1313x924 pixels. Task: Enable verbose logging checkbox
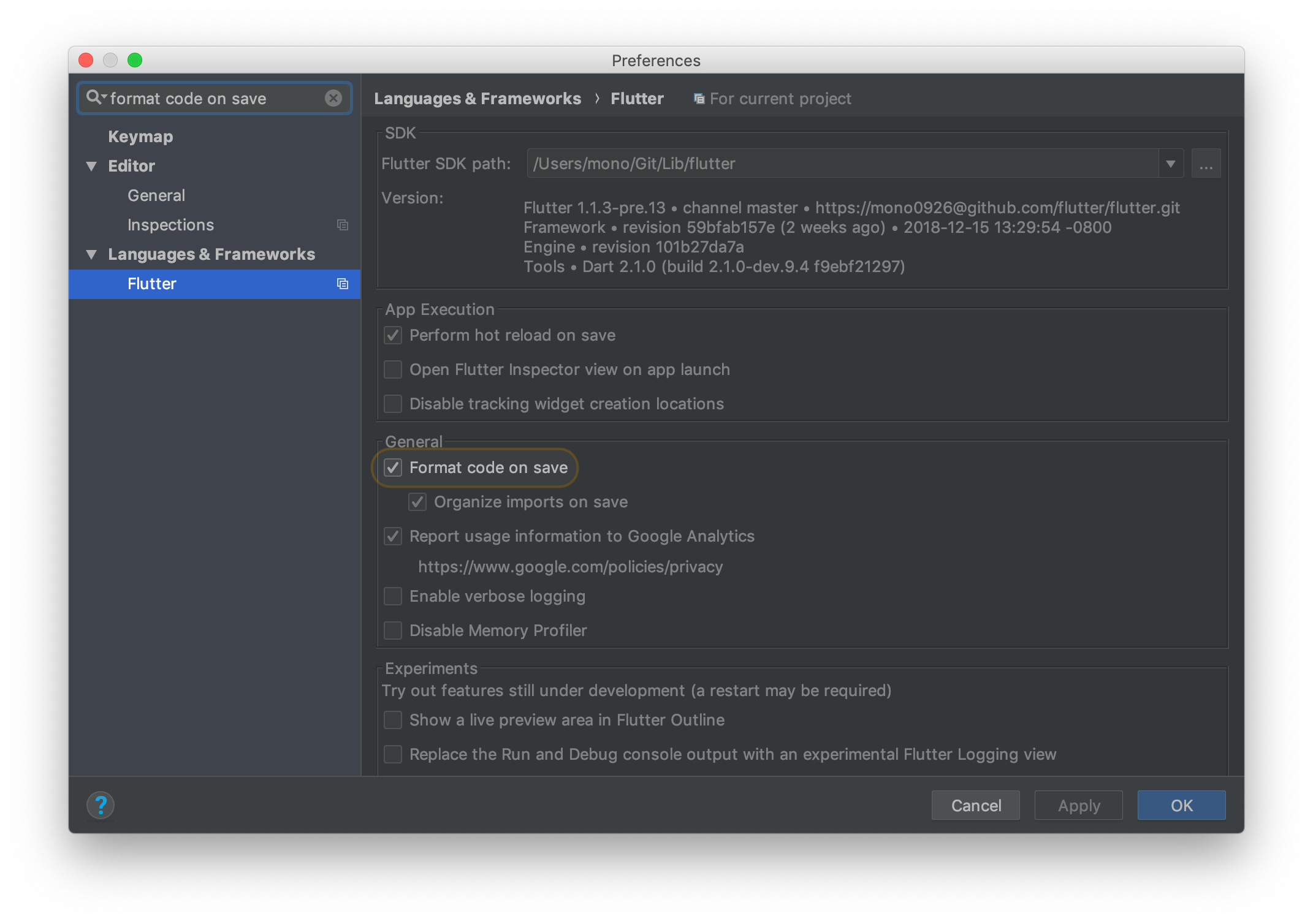[393, 596]
